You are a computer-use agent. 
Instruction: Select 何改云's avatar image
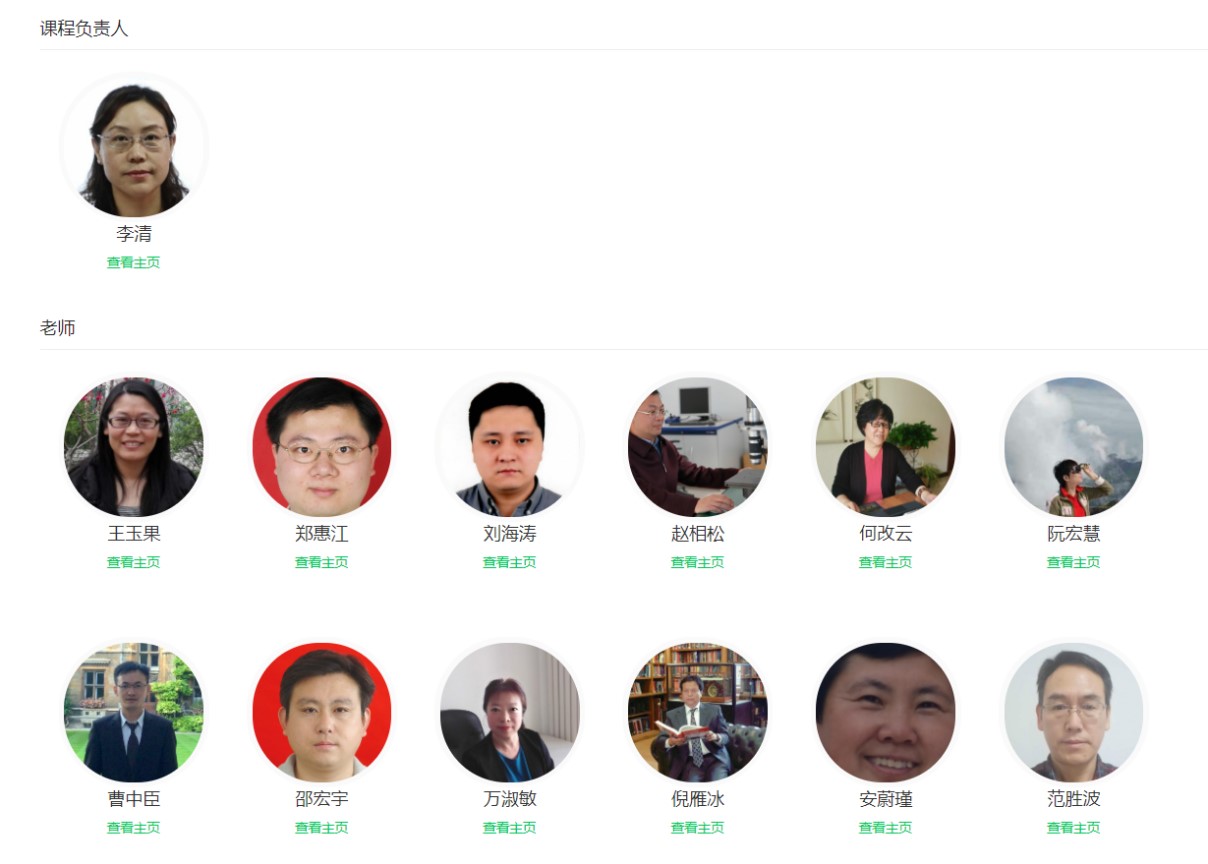click(886, 447)
